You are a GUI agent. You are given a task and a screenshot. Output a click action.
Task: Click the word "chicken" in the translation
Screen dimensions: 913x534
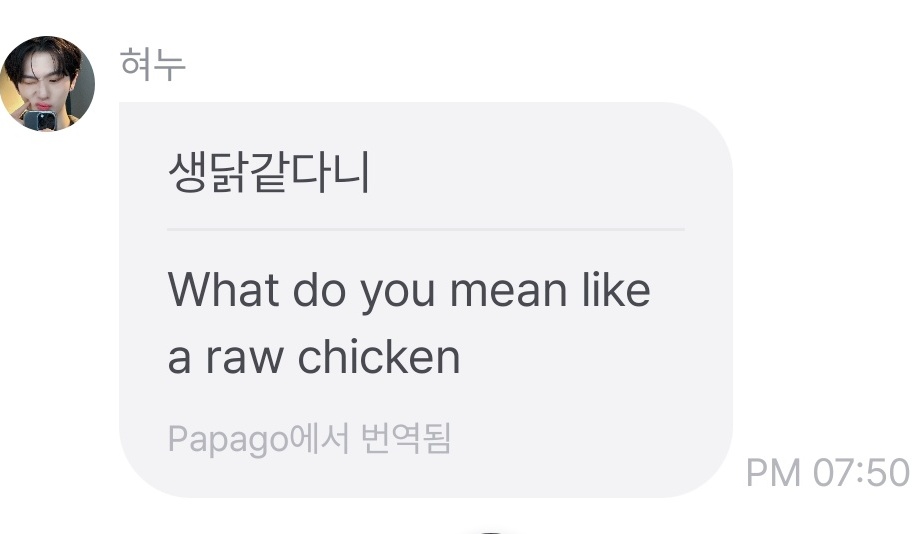click(x=379, y=356)
